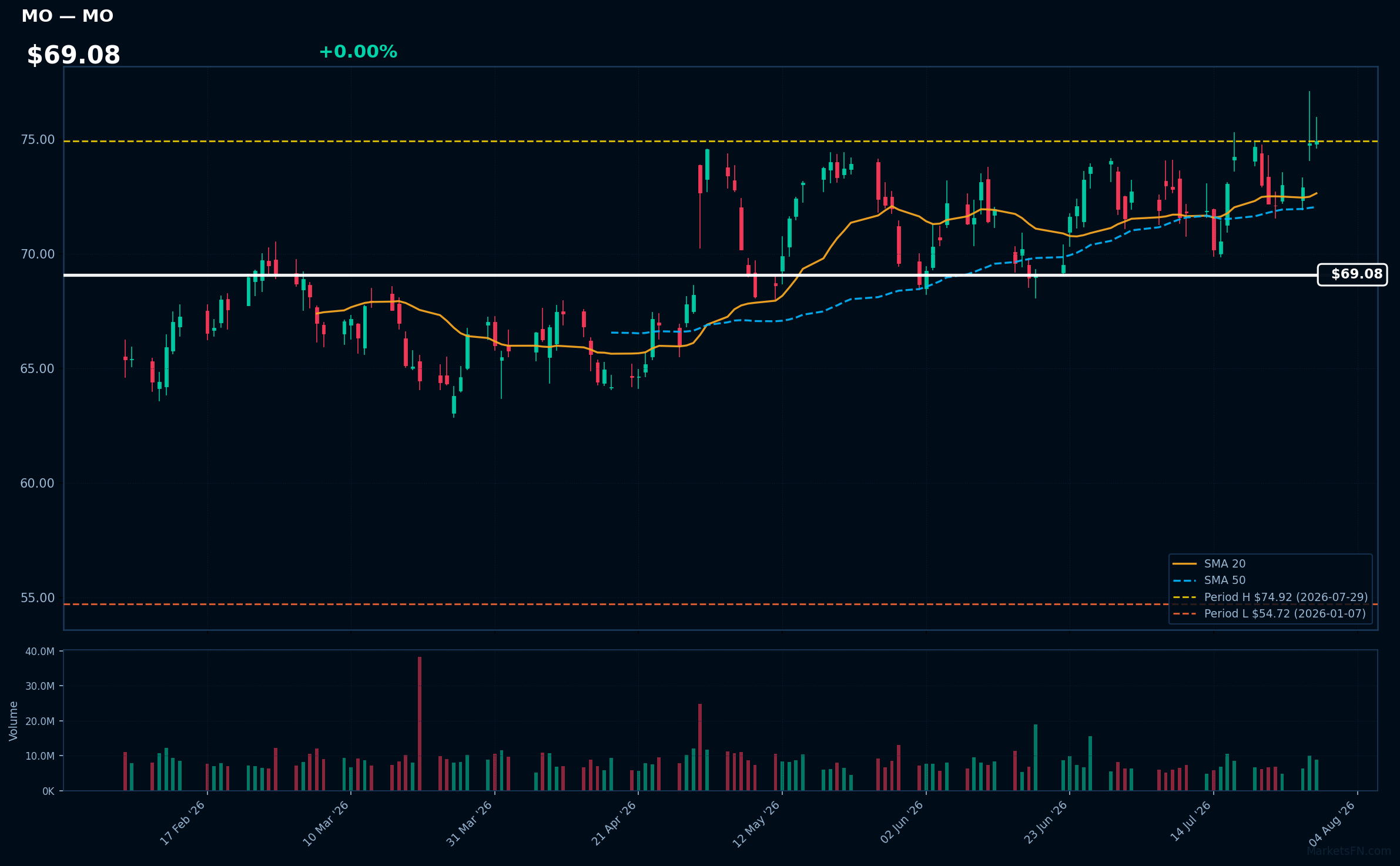Click the +0.00% change value
This screenshot has height=866, width=1400.
tap(358, 52)
